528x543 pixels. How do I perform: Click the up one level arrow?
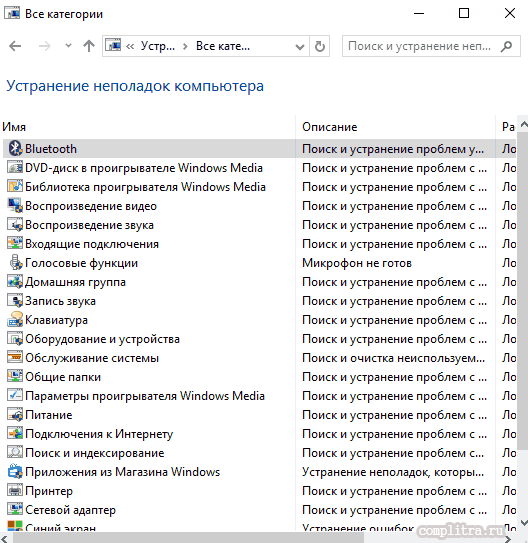pyautogui.click(x=89, y=46)
